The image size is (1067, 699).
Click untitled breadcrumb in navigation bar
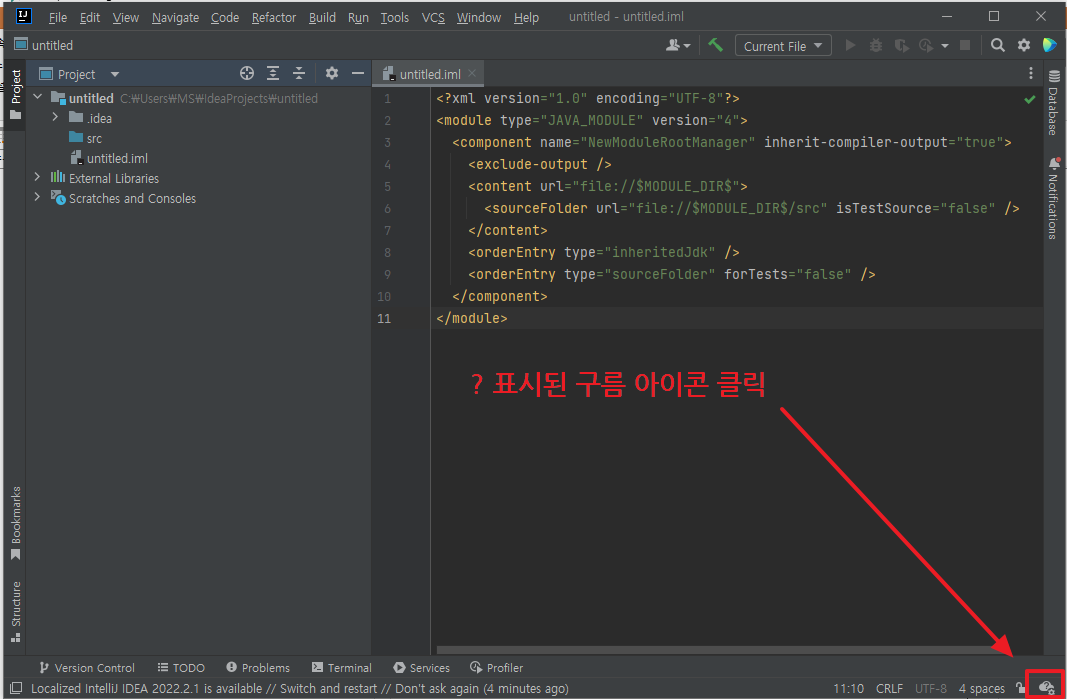44,46
